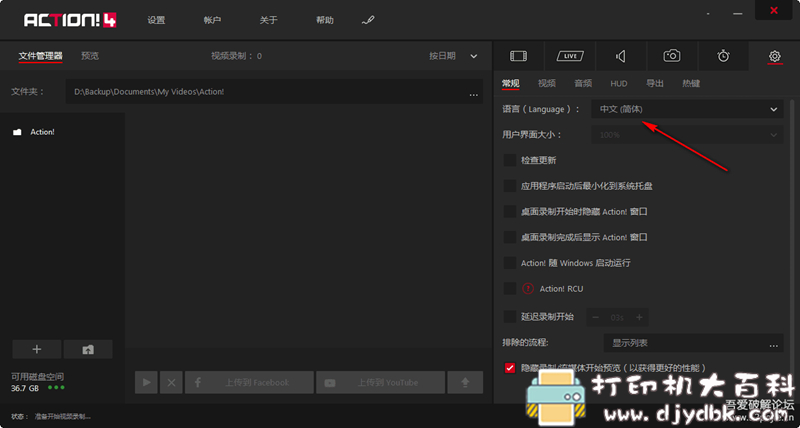
Task: Delete recording with the X button
Action: tap(171, 383)
